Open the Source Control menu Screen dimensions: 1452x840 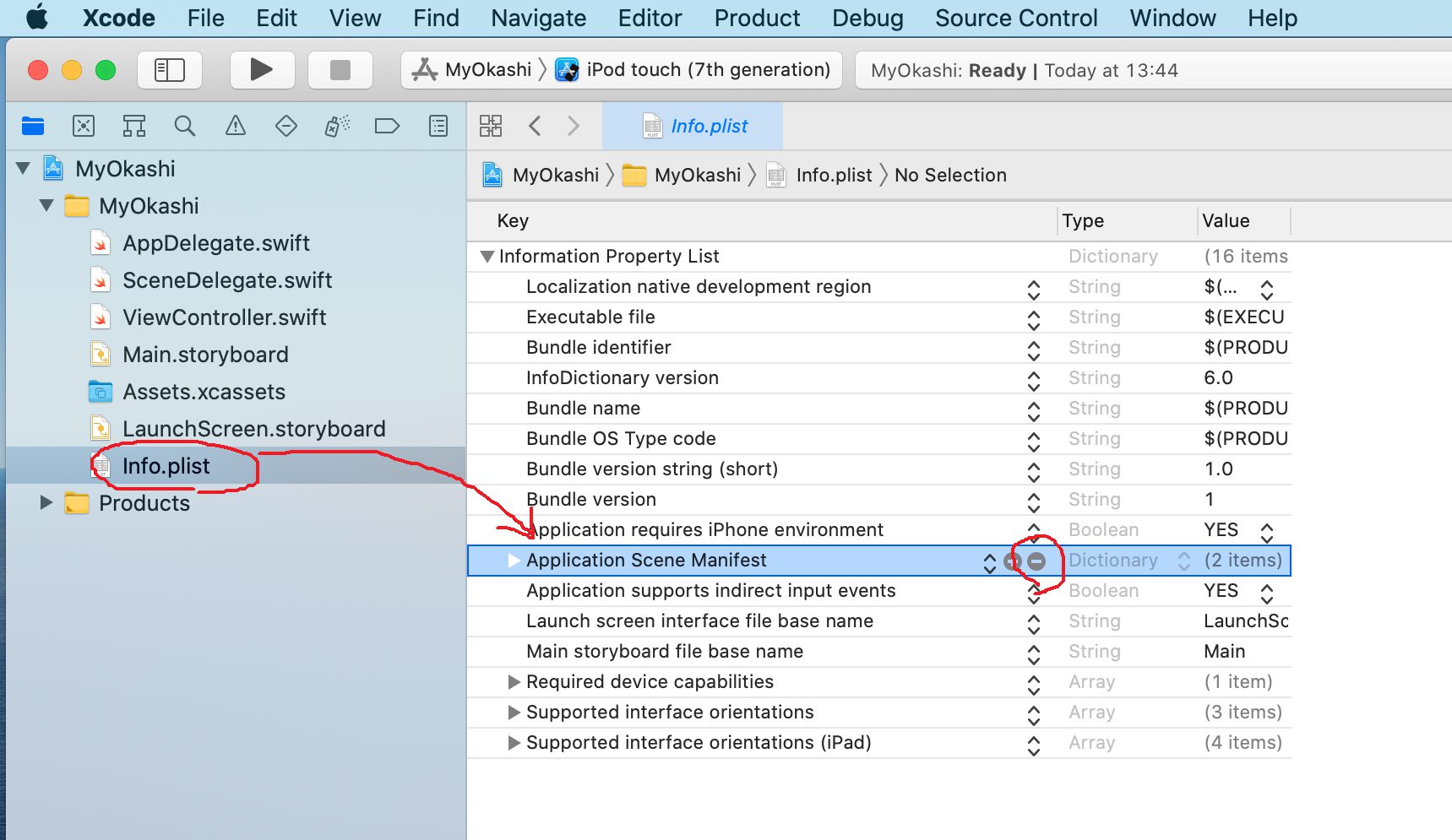click(x=1016, y=18)
